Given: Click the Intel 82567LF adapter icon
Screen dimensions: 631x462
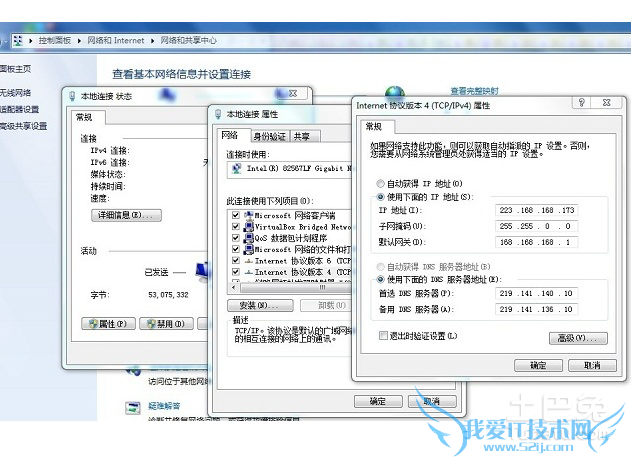Looking at the screenshot, I should (237, 168).
